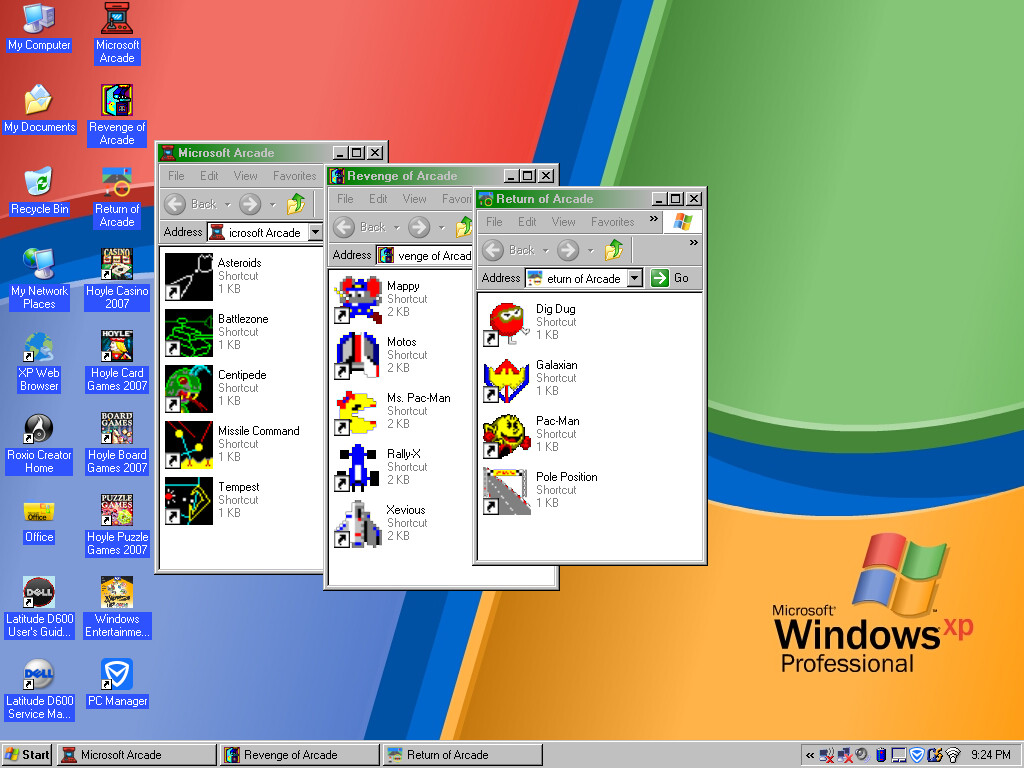Click the Missile Command shortcut icon
Screen dimensions: 1024x768
(x=189, y=445)
